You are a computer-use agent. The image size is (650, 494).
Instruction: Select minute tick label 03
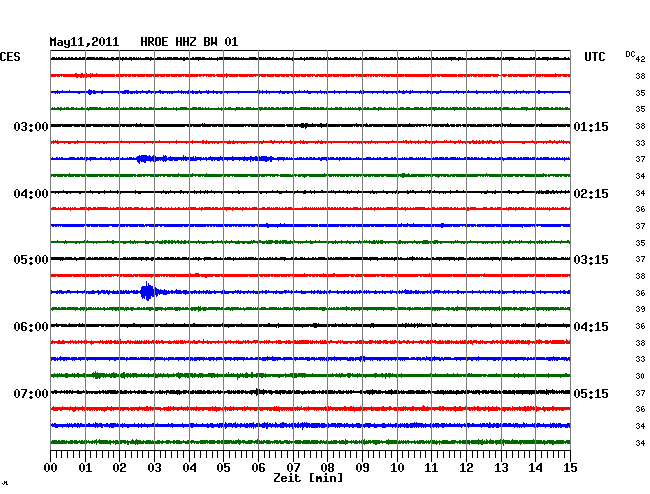tap(154, 467)
